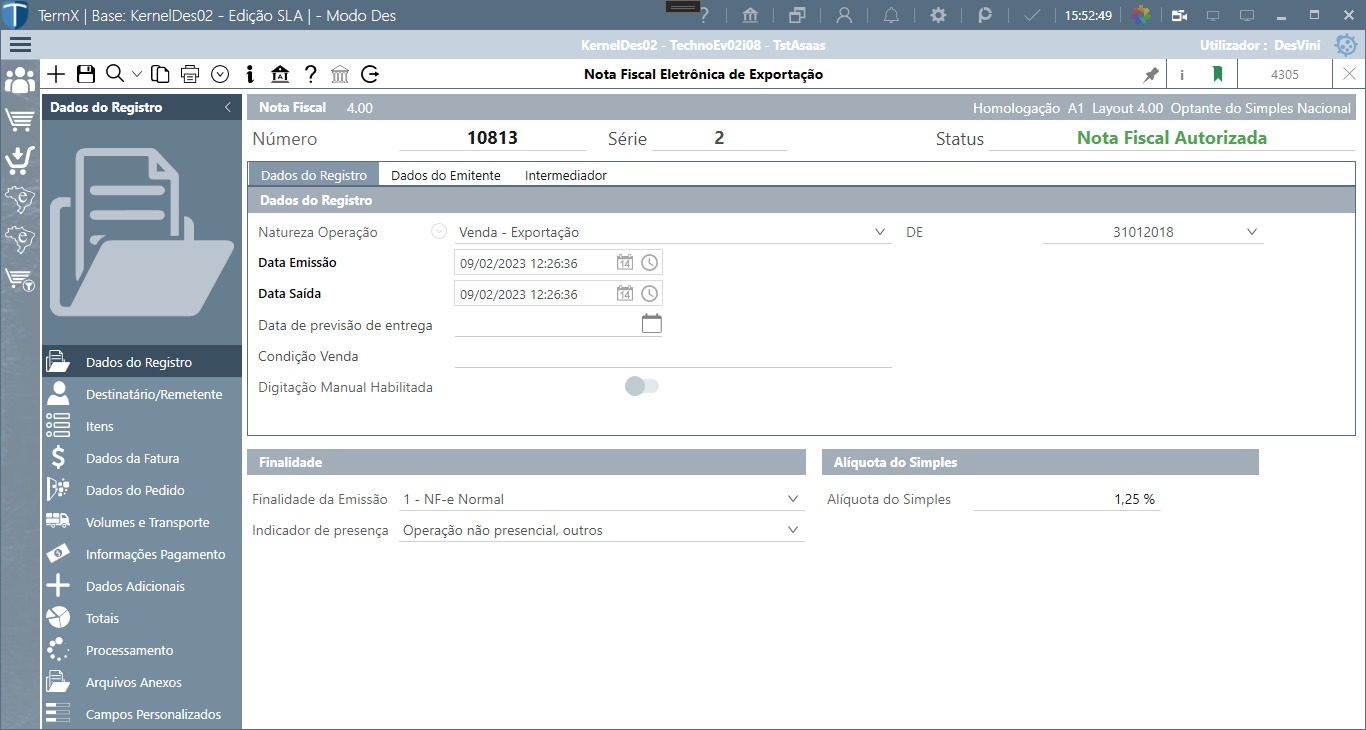This screenshot has height=730, width=1366.
Task: Click the small 'i' icon beside bookmark
Action: 1182,74
